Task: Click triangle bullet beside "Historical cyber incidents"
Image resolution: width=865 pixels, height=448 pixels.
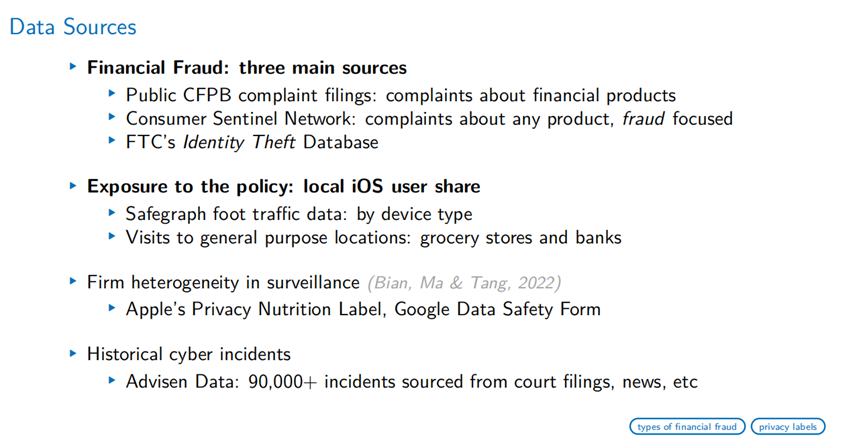Action: pos(72,353)
